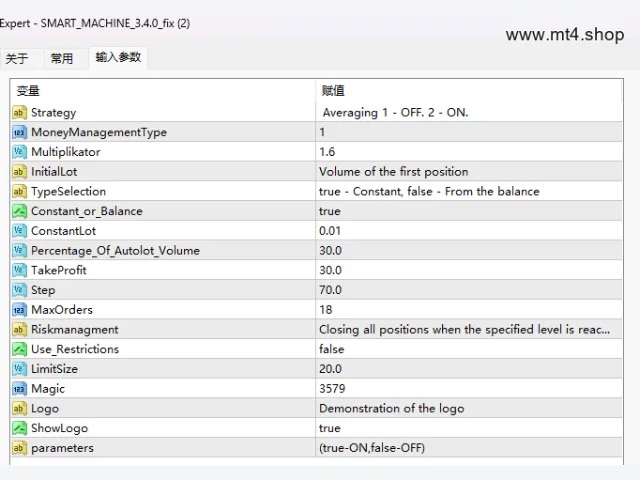Click the integer icon beside Magic

(19, 389)
